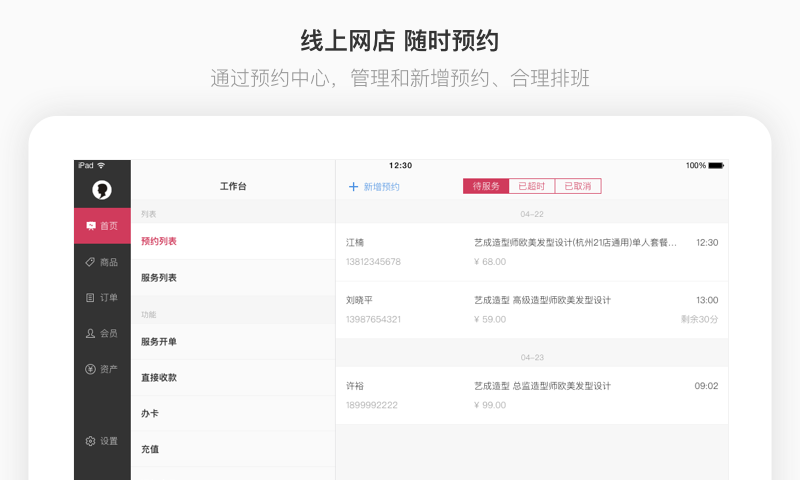Image resolution: width=800 pixels, height=480 pixels.
Task: Open 刘晓平's 13:00 appointment row
Action: [x=532, y=310]
